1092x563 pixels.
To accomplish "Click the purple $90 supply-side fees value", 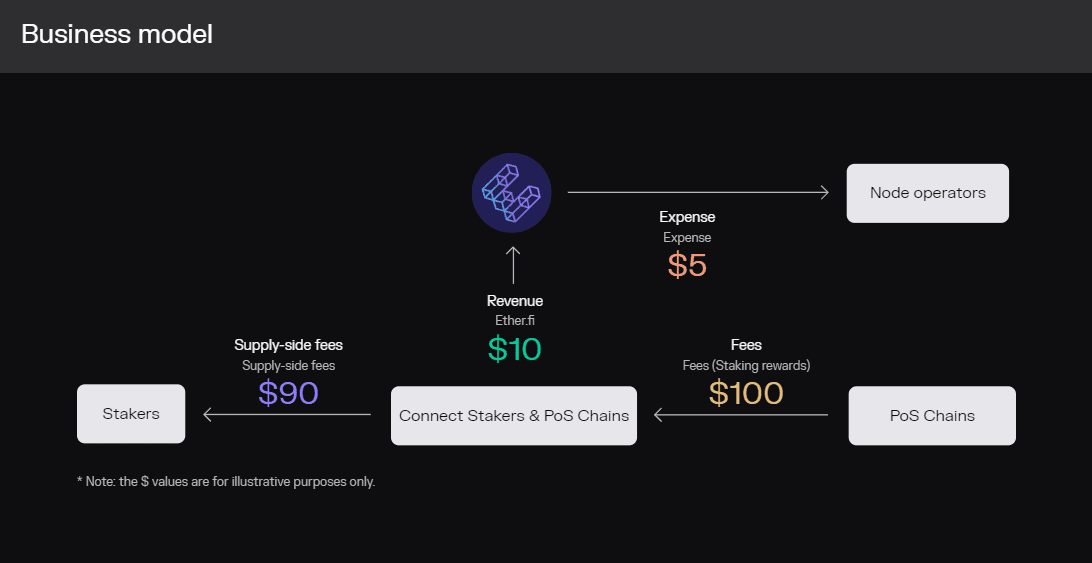I will click(x=288, y=393).
